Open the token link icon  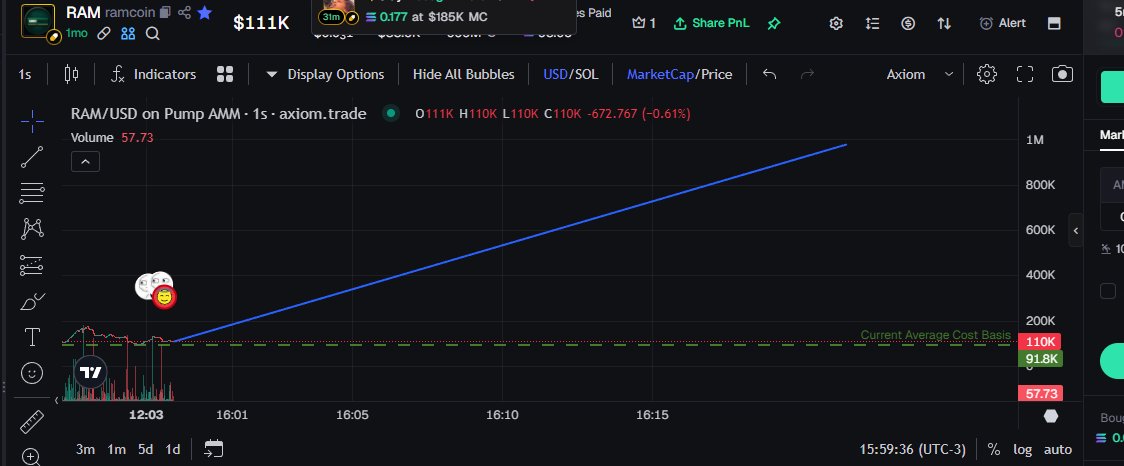104,33
